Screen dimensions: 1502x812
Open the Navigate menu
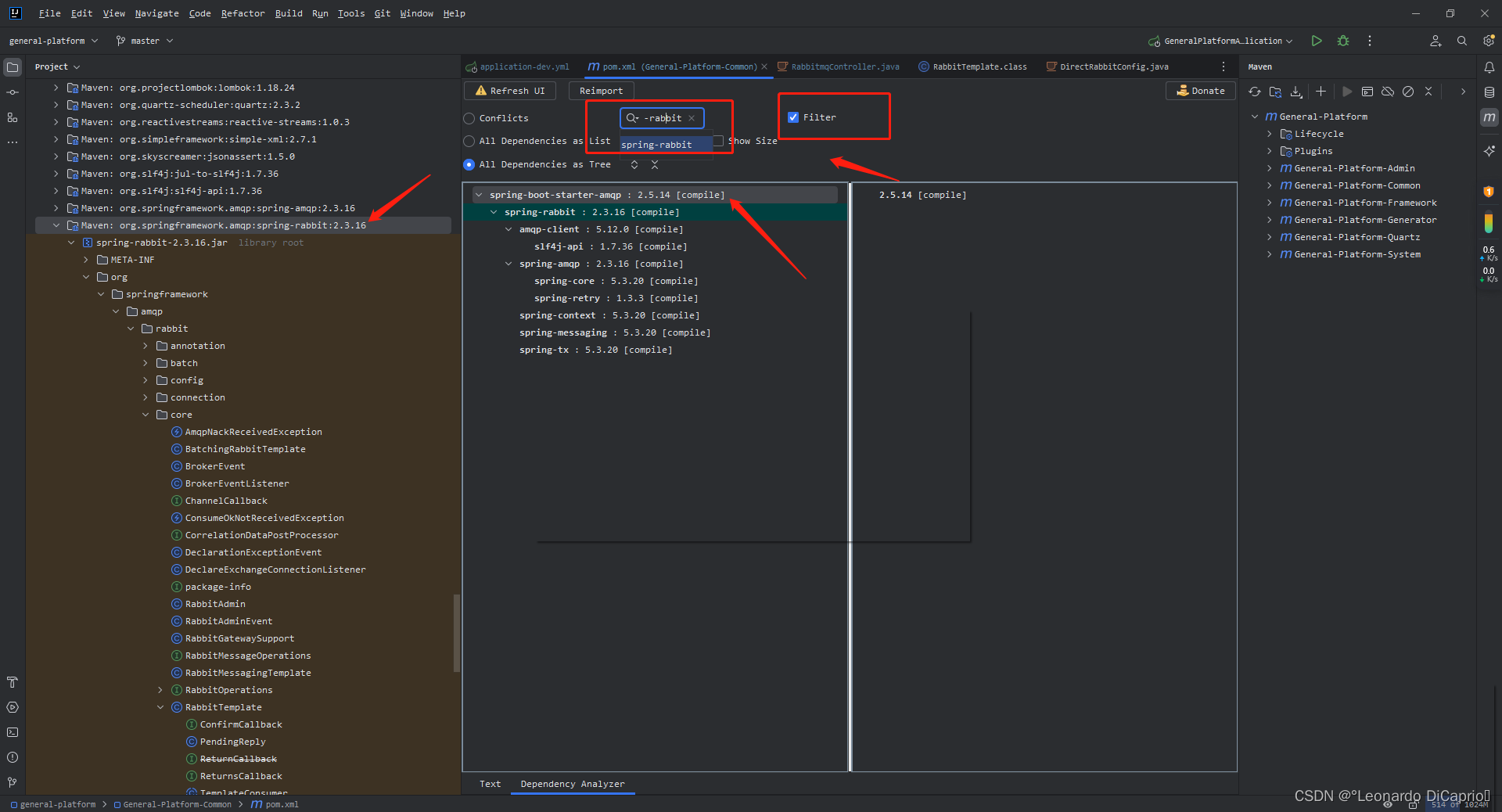point(156,13)
